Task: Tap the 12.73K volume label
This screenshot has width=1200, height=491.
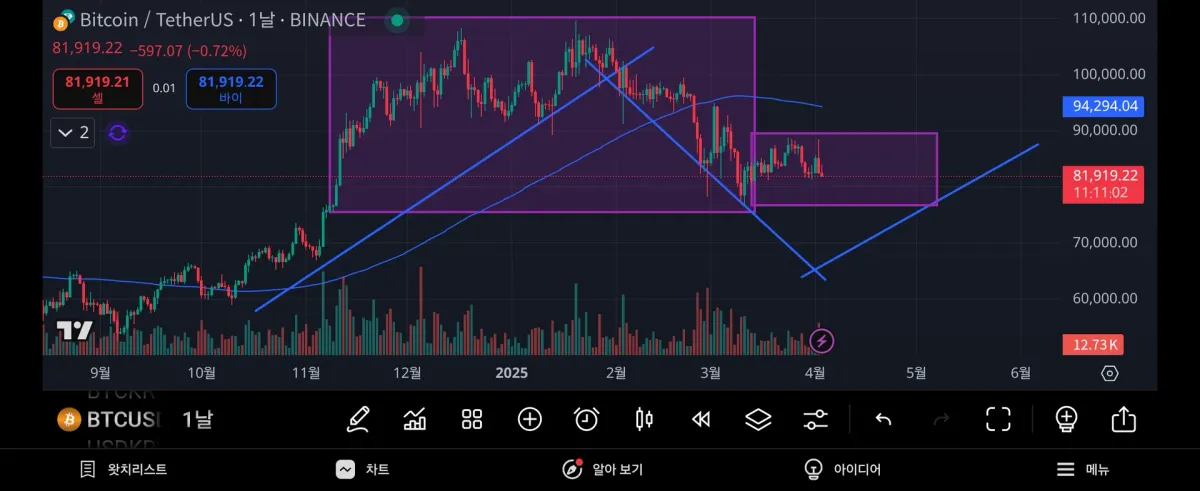Action: 1095,345
